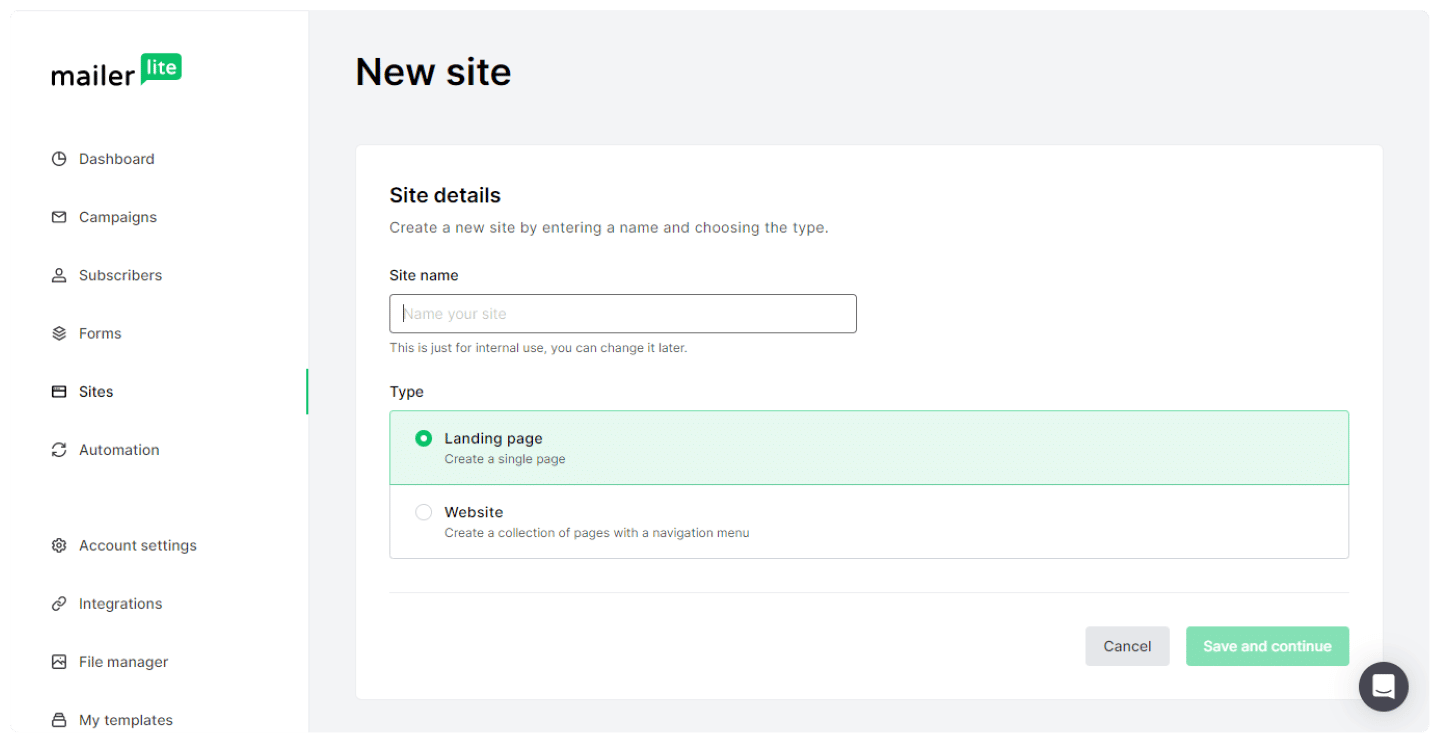Click the Forms stacked layers icon

[x=59, y=333]
